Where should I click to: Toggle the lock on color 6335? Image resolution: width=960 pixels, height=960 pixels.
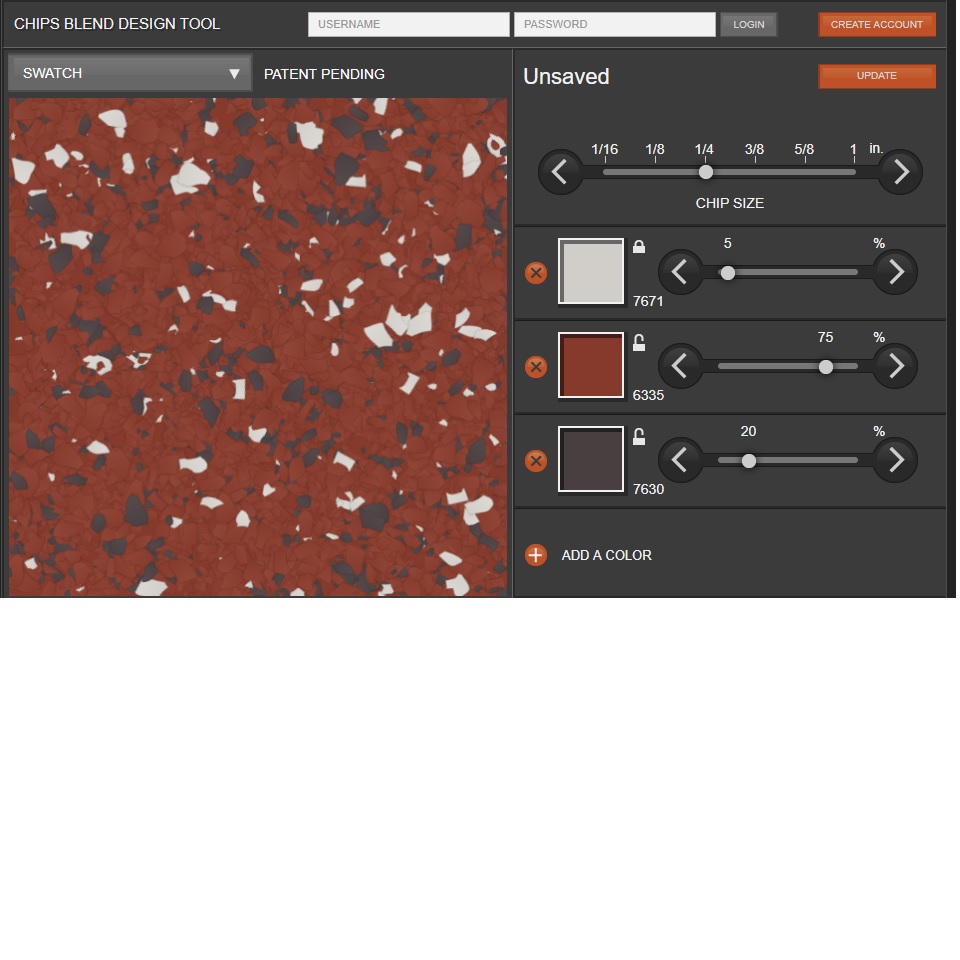coord(639,342)
